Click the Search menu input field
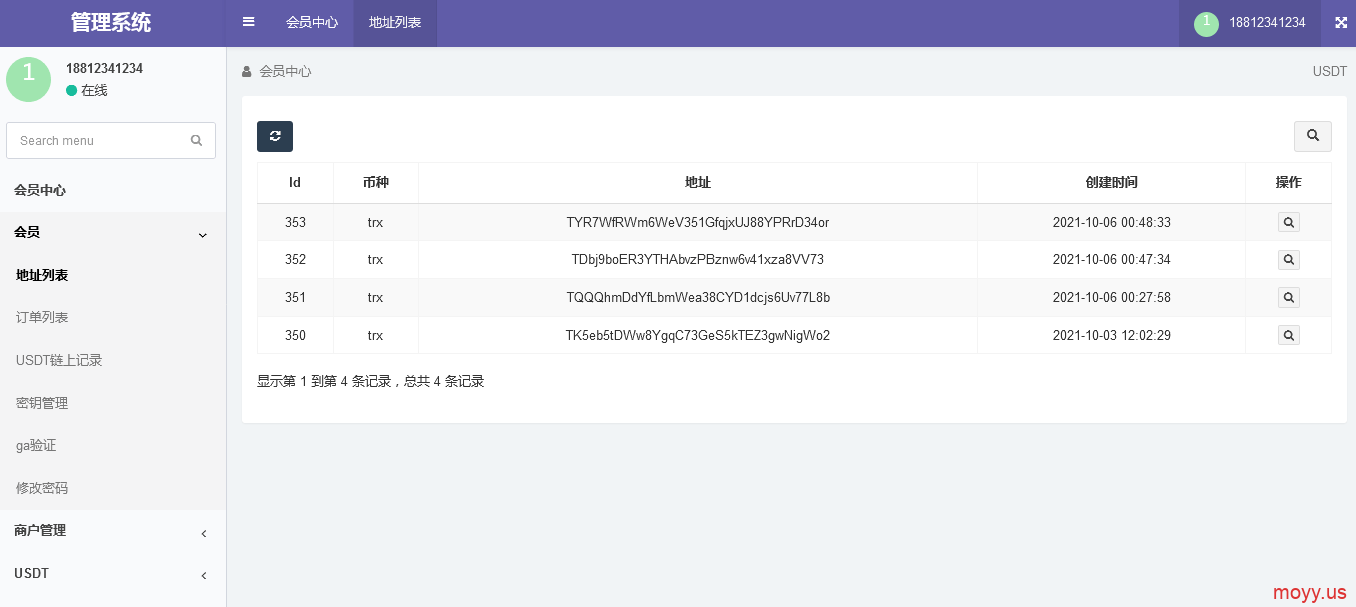 click(98, 141)
